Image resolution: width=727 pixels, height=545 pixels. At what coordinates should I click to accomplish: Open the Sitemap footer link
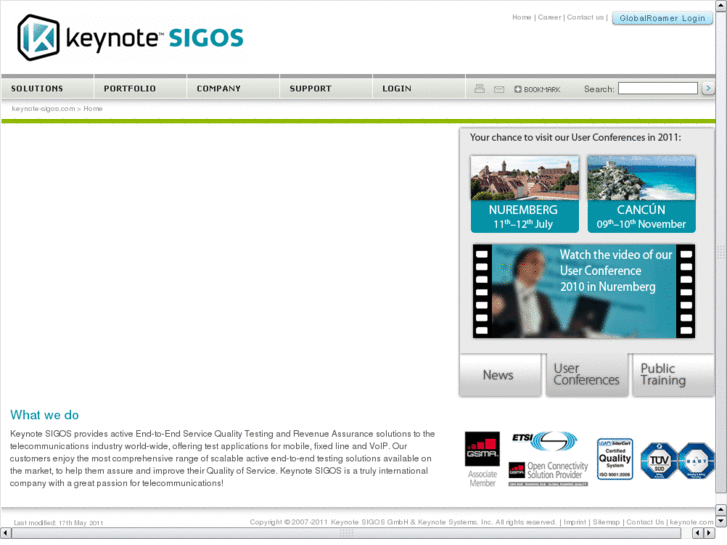[x=606, y=522]
